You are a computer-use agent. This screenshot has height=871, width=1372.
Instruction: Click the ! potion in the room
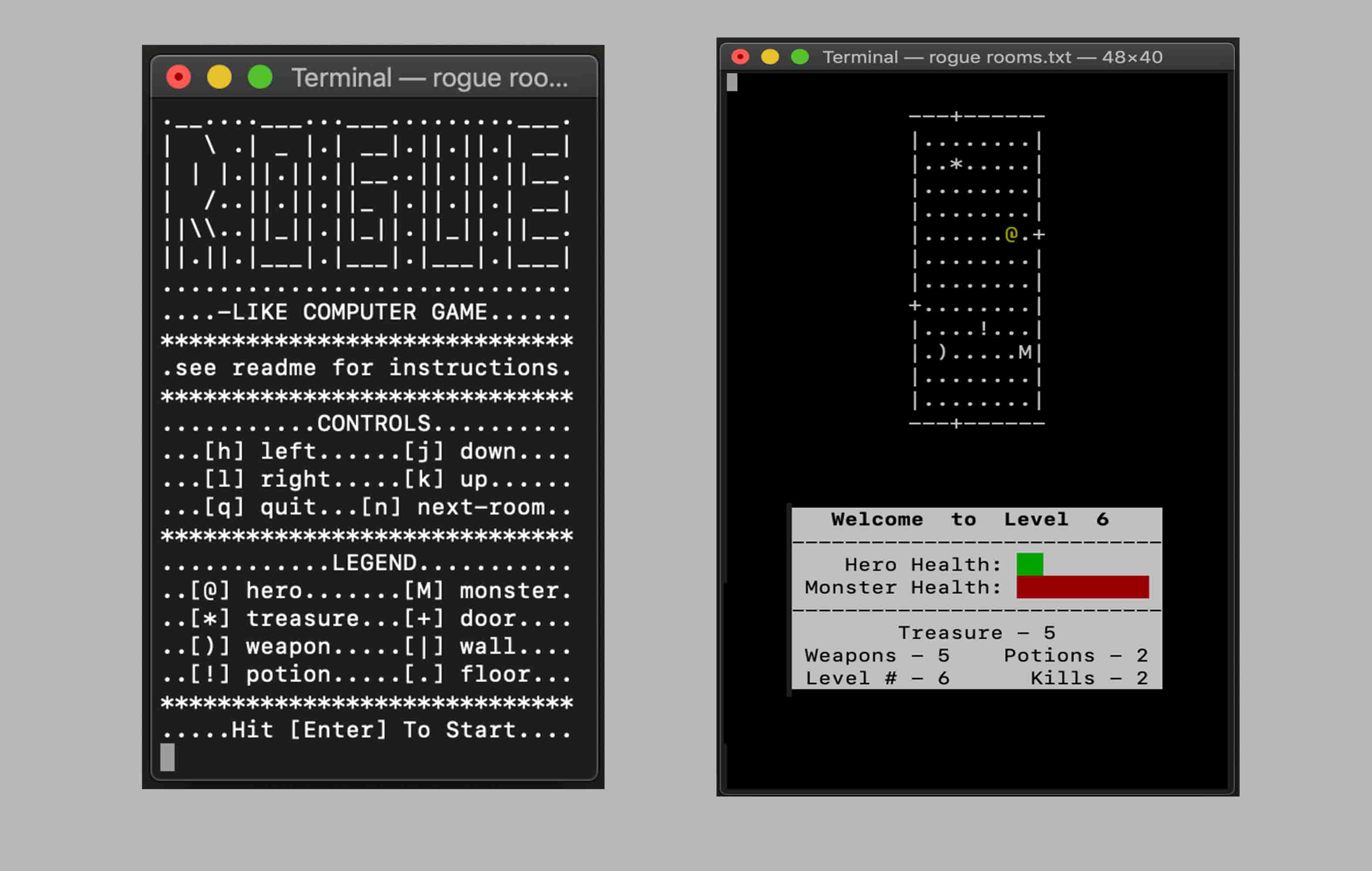coord(983,328)
